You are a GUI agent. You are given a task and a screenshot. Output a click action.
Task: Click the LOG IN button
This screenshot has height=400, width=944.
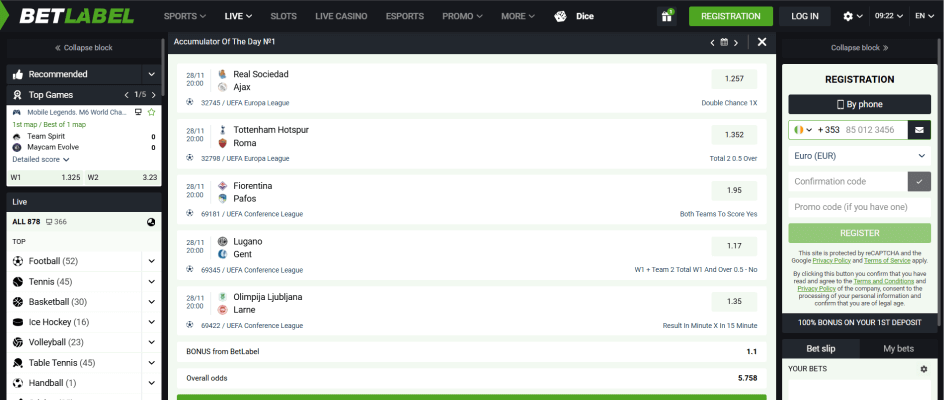[x=805, y=16]
